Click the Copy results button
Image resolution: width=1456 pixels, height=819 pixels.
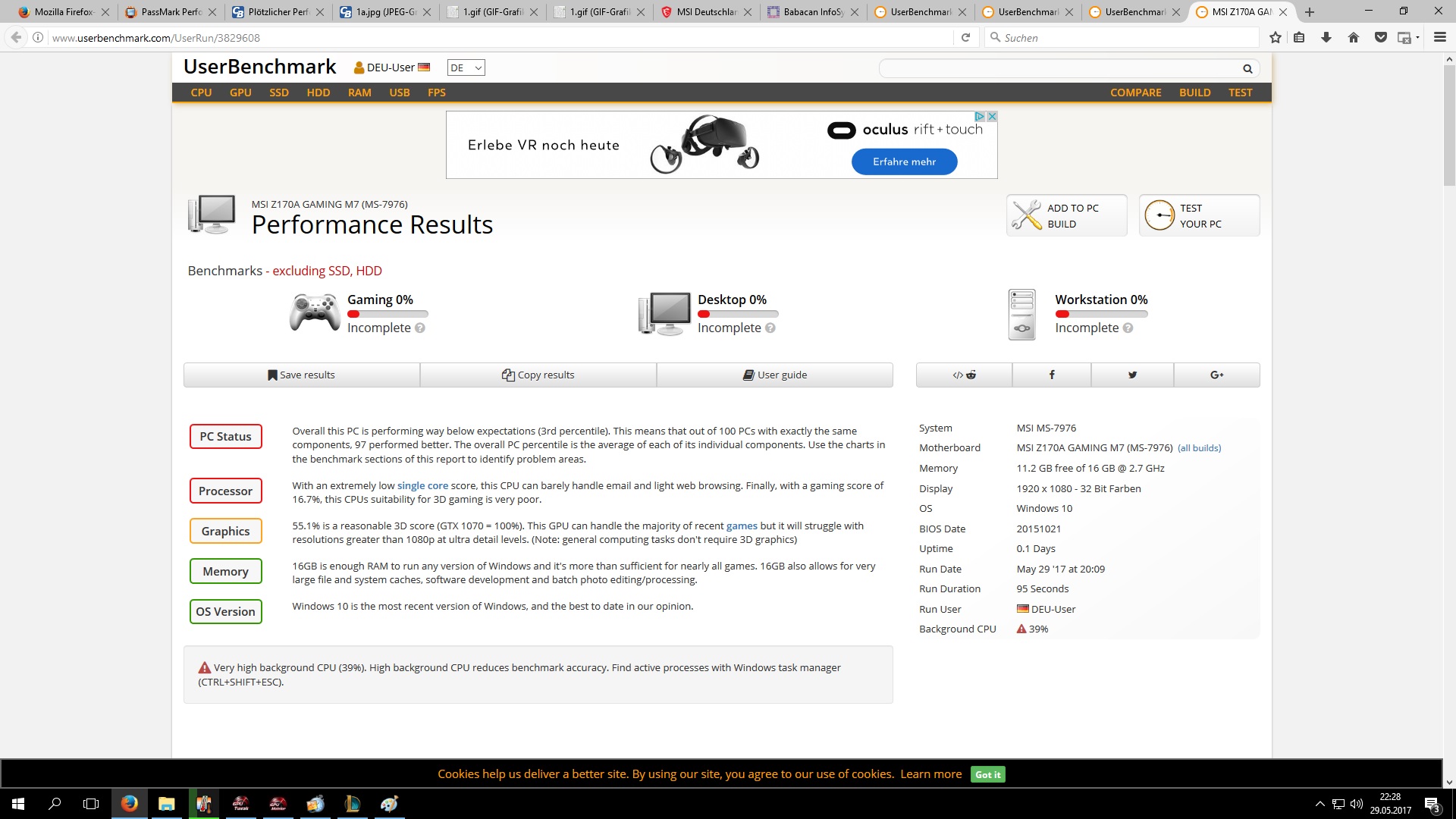point(538,375)
